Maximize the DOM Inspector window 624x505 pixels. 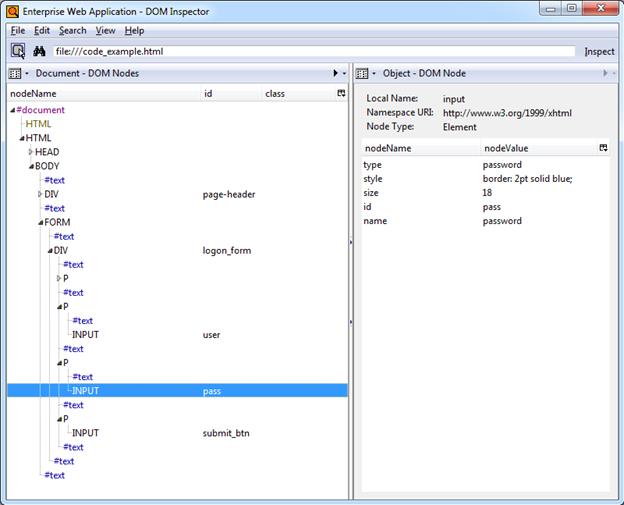pos(571,9)
